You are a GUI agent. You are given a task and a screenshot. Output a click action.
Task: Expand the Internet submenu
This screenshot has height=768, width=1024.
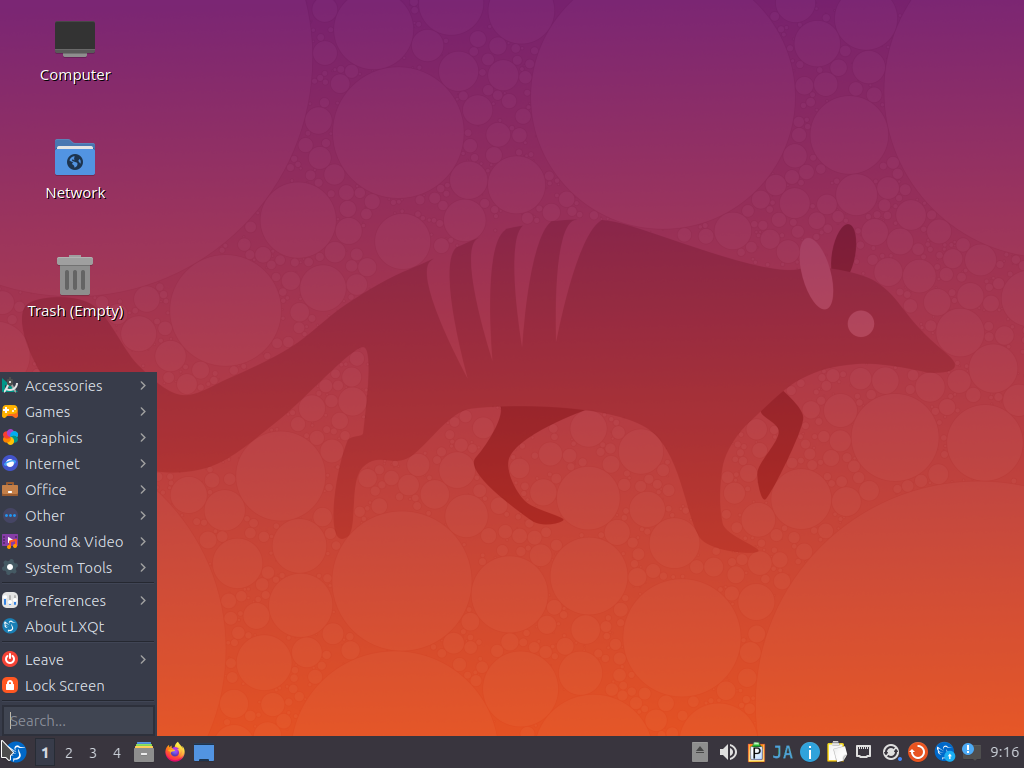pyautogui.click(x=54, y=463)
